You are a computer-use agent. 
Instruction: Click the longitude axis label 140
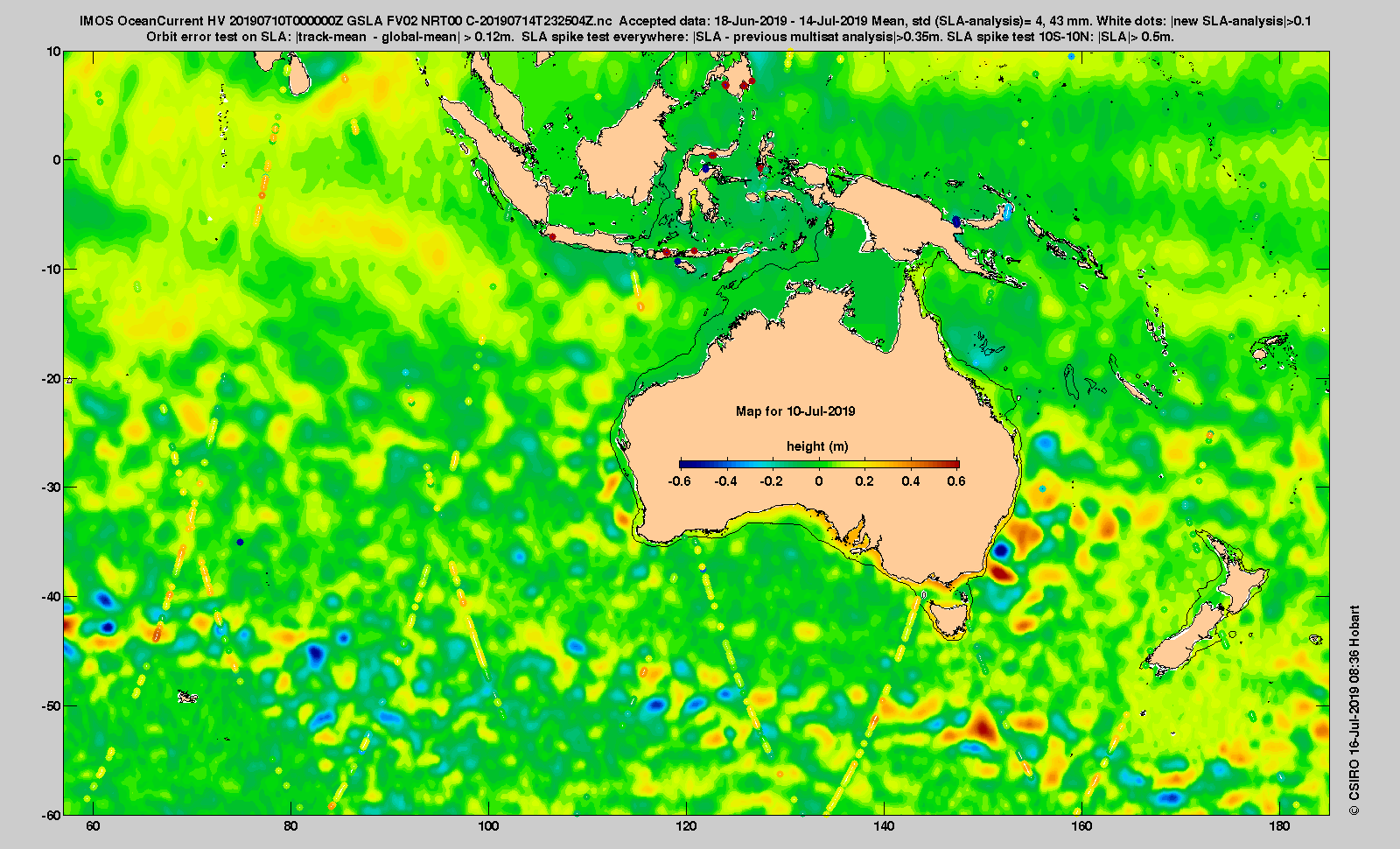point(884,826)
